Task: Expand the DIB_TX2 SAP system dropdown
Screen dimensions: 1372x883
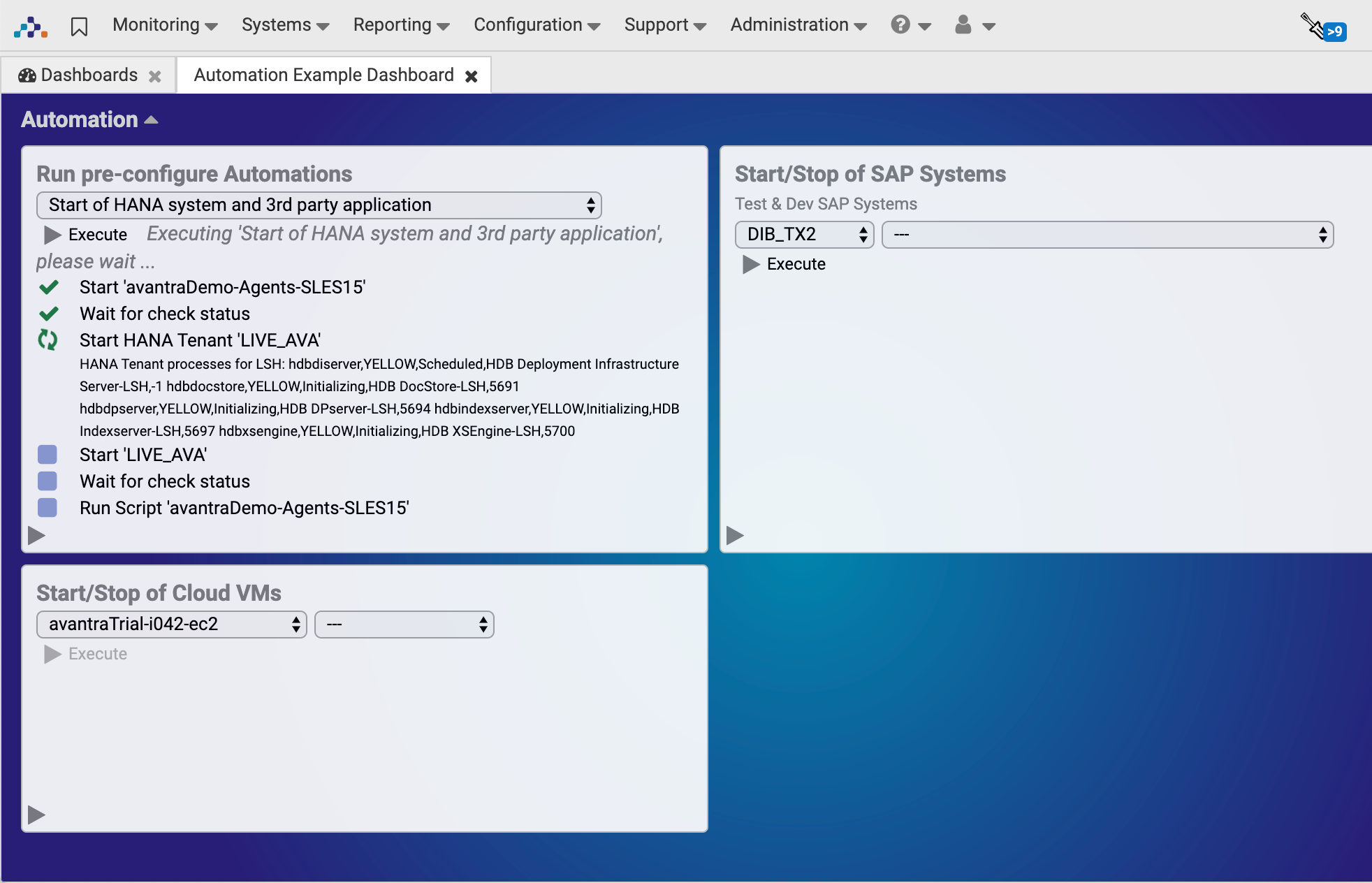Action: pos(805,234)
